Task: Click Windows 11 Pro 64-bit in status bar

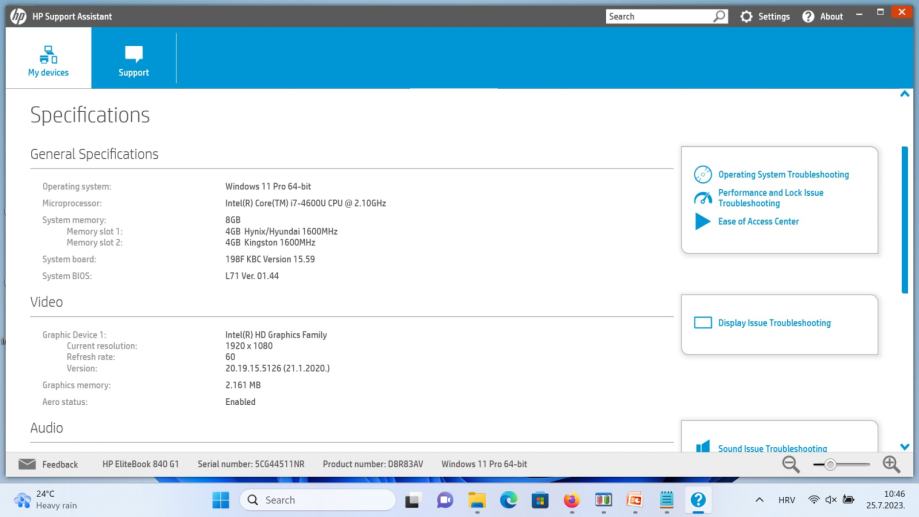Action: [x=484, y=464]
